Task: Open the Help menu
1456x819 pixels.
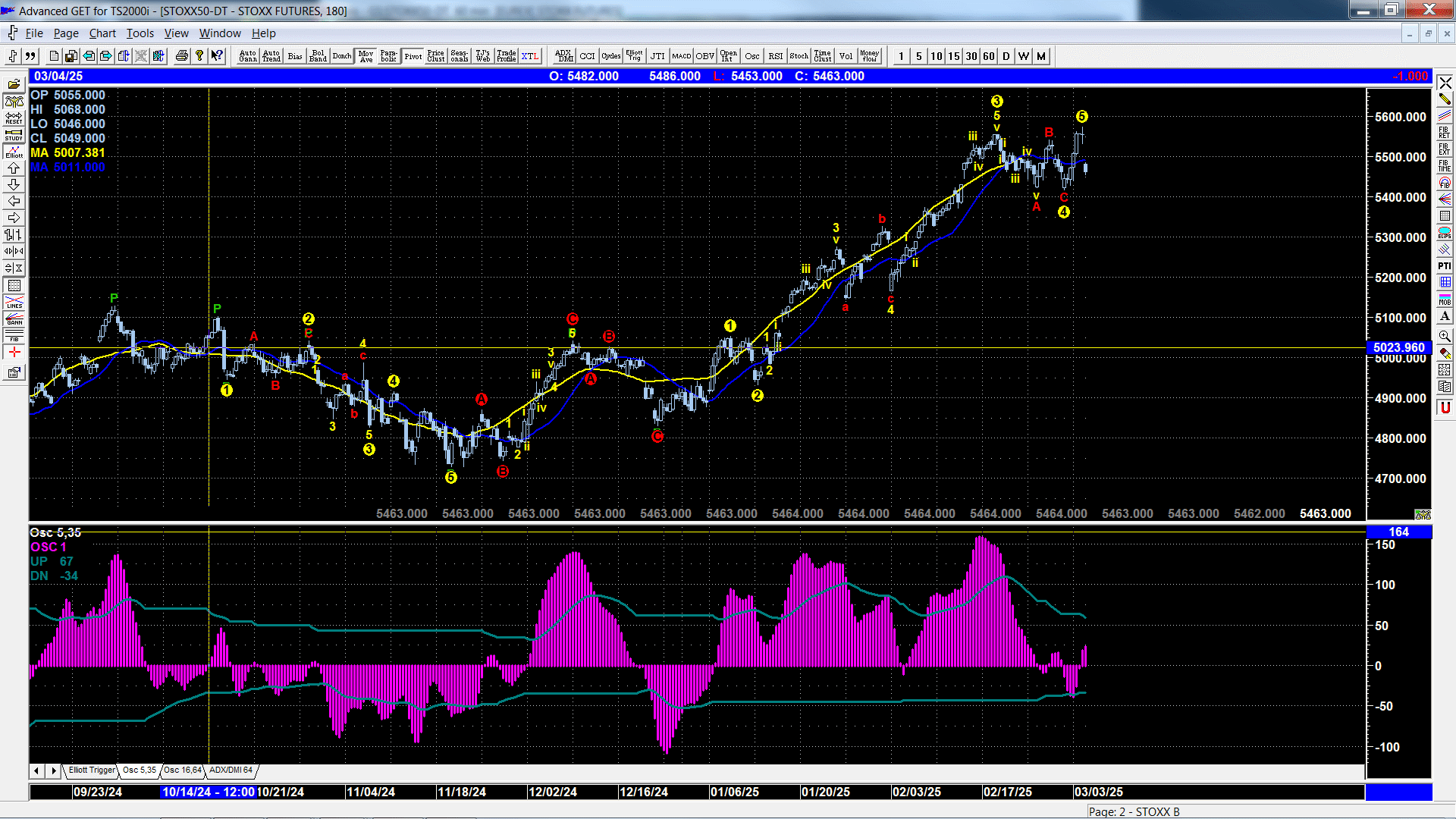Action: point(264,33)
